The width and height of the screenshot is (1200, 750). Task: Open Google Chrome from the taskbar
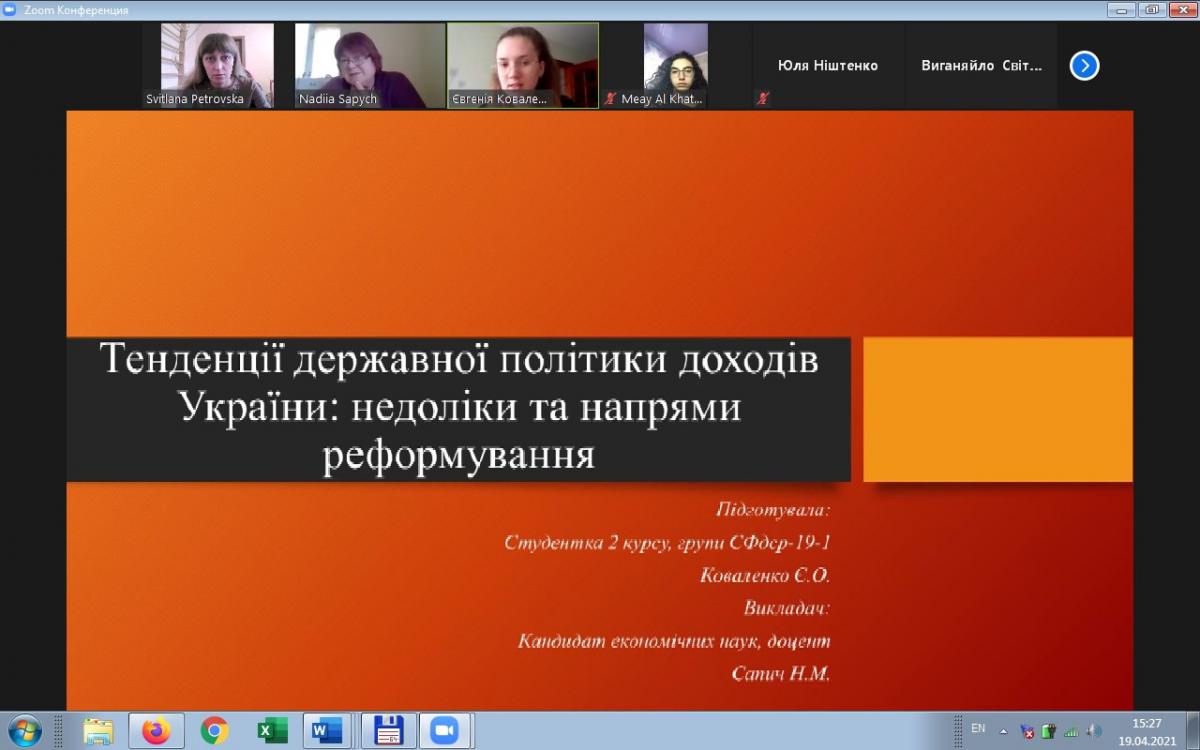coord(214,731)
